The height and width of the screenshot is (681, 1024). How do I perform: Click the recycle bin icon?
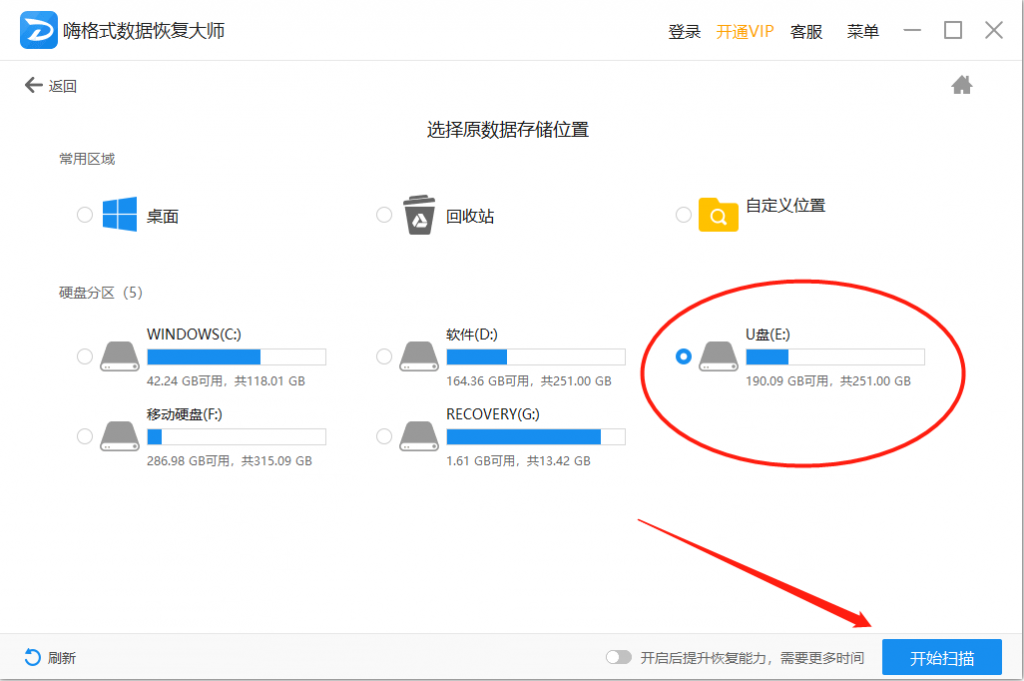tap(419, 214)
